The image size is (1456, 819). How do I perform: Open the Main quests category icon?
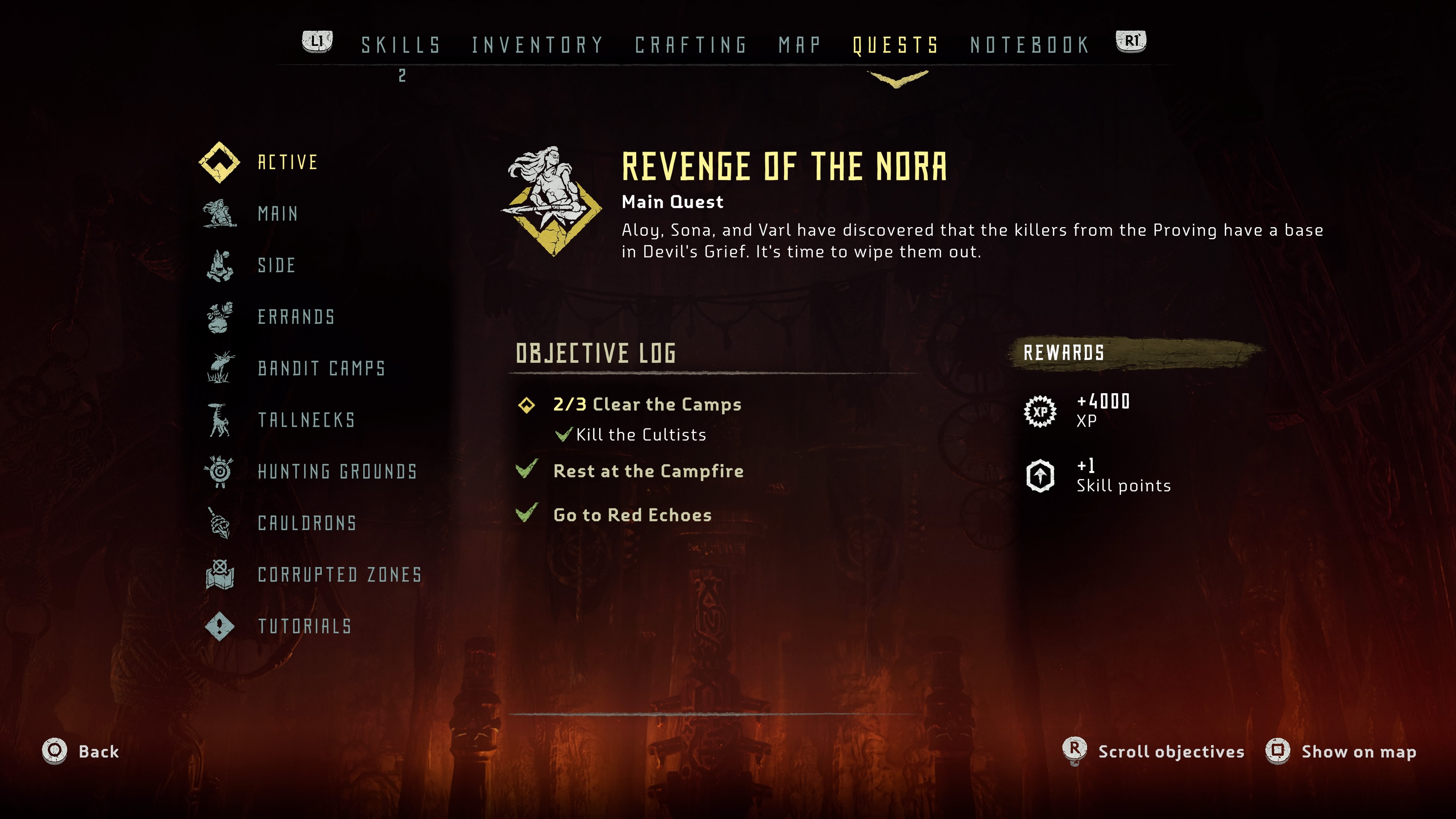[219, 213]
